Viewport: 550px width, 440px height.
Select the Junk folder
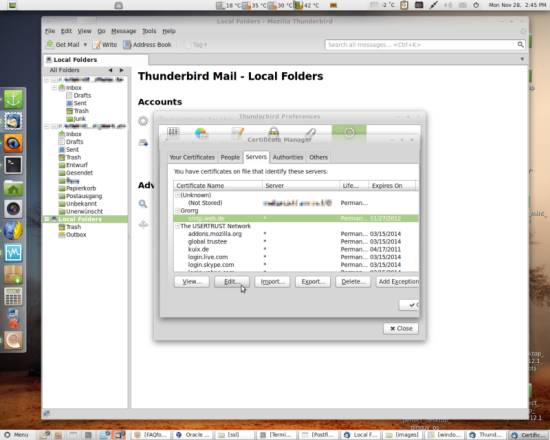coord(79,119)
